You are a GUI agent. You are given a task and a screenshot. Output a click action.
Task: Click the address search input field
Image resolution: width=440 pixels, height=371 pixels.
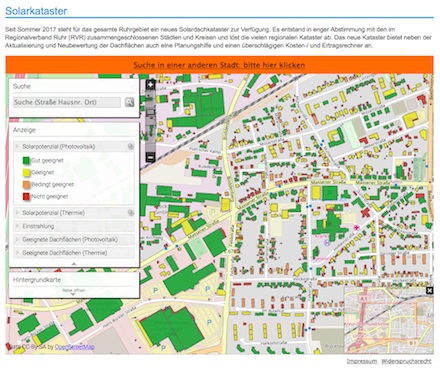point(67,102)
